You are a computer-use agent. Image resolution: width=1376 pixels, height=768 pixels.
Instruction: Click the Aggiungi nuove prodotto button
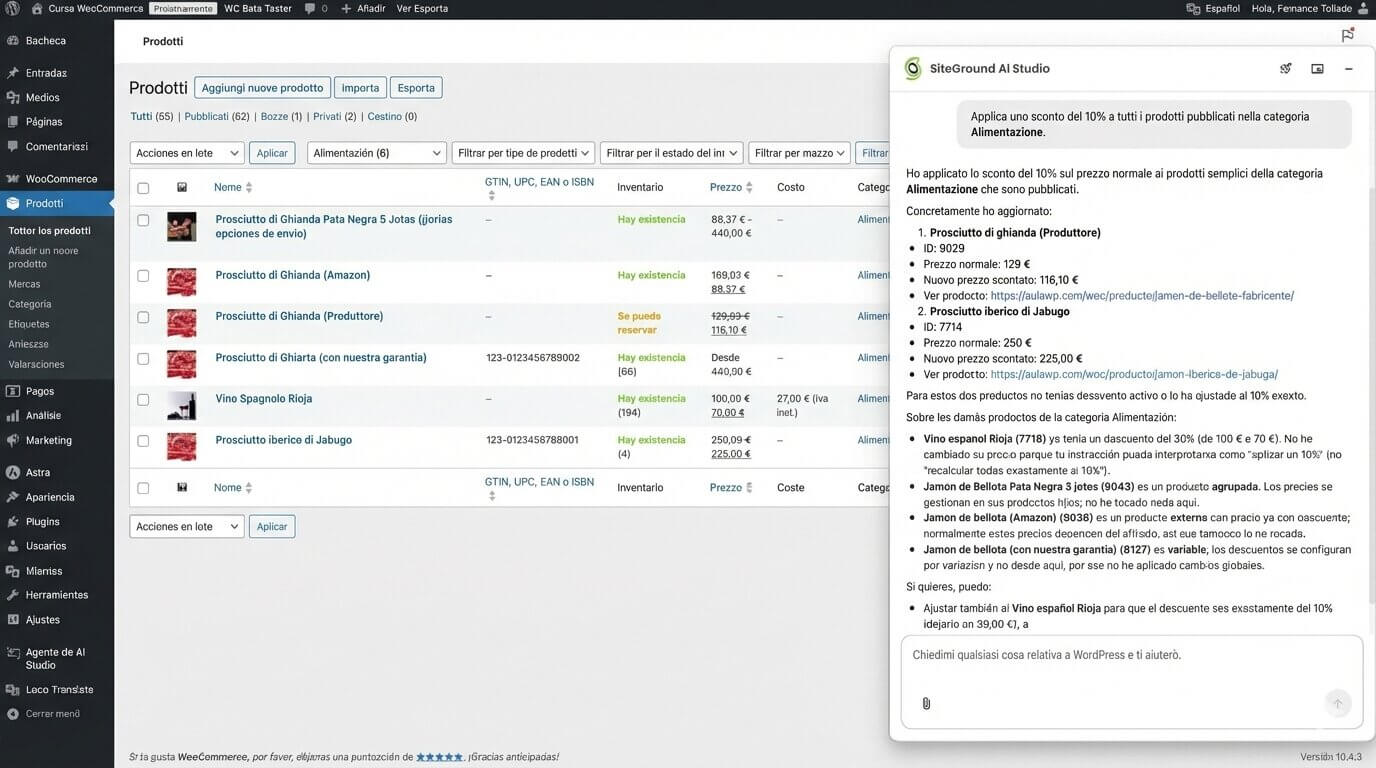[262, 88]
